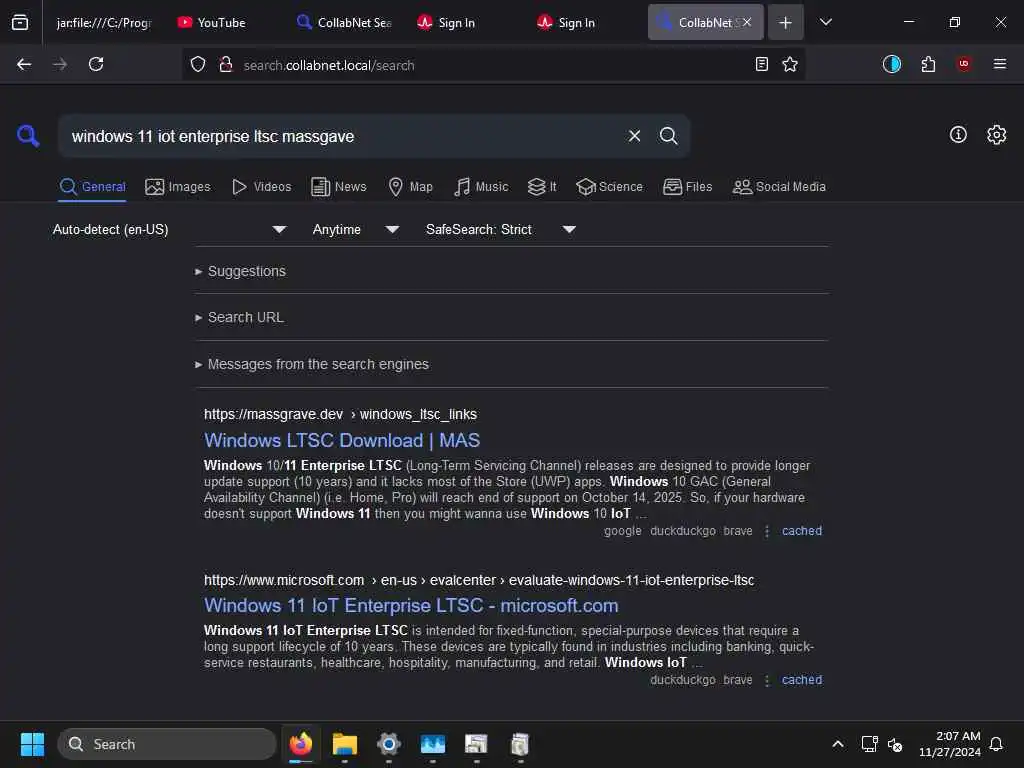1024x768 pixels.
Task: Switch to the inactive CollabNet Search tab
Action: pyautogui.click(x=344, y=22)
